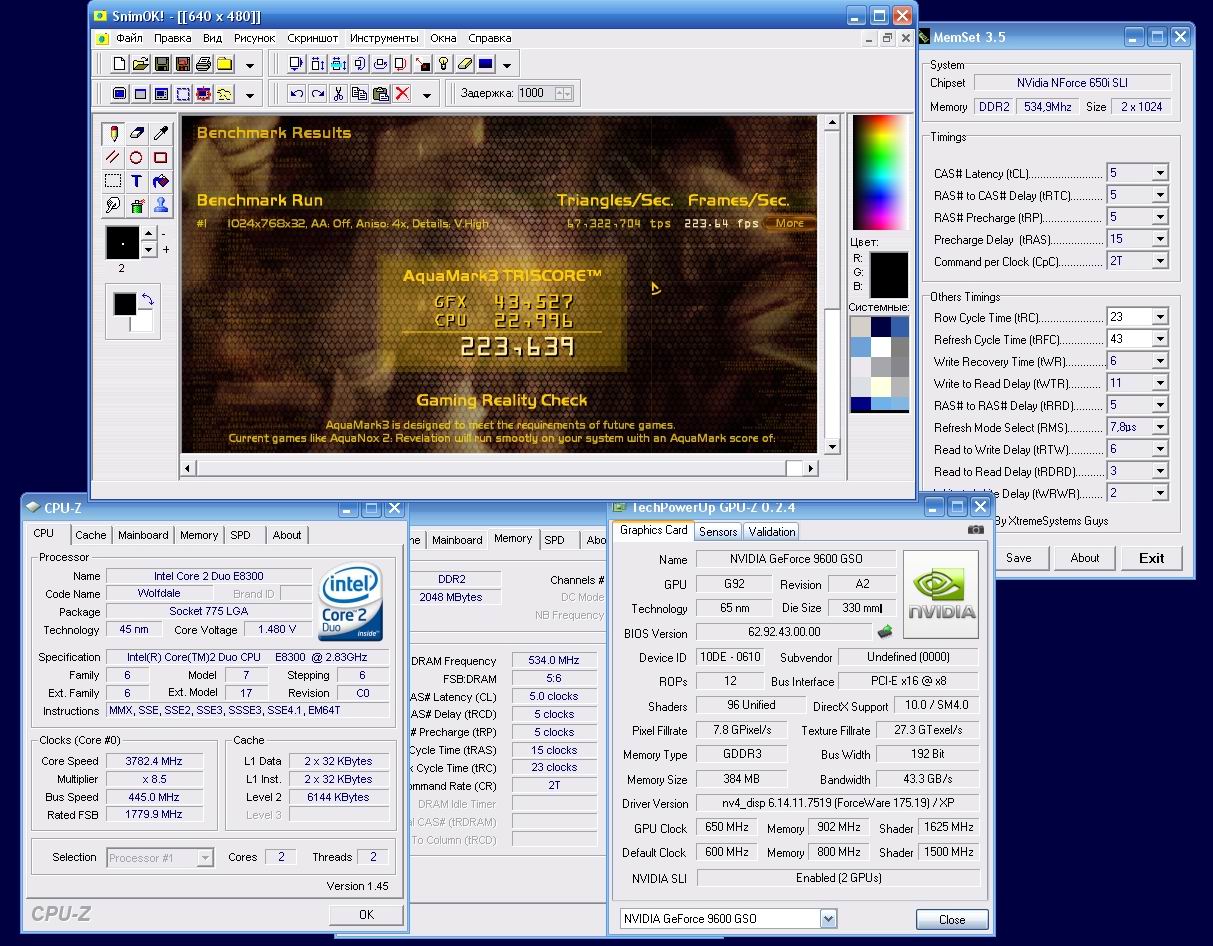This screenshot has width=1213, height=946.
Task: Click the black foreground color square in the left tool panel
Action: [125, 304]
